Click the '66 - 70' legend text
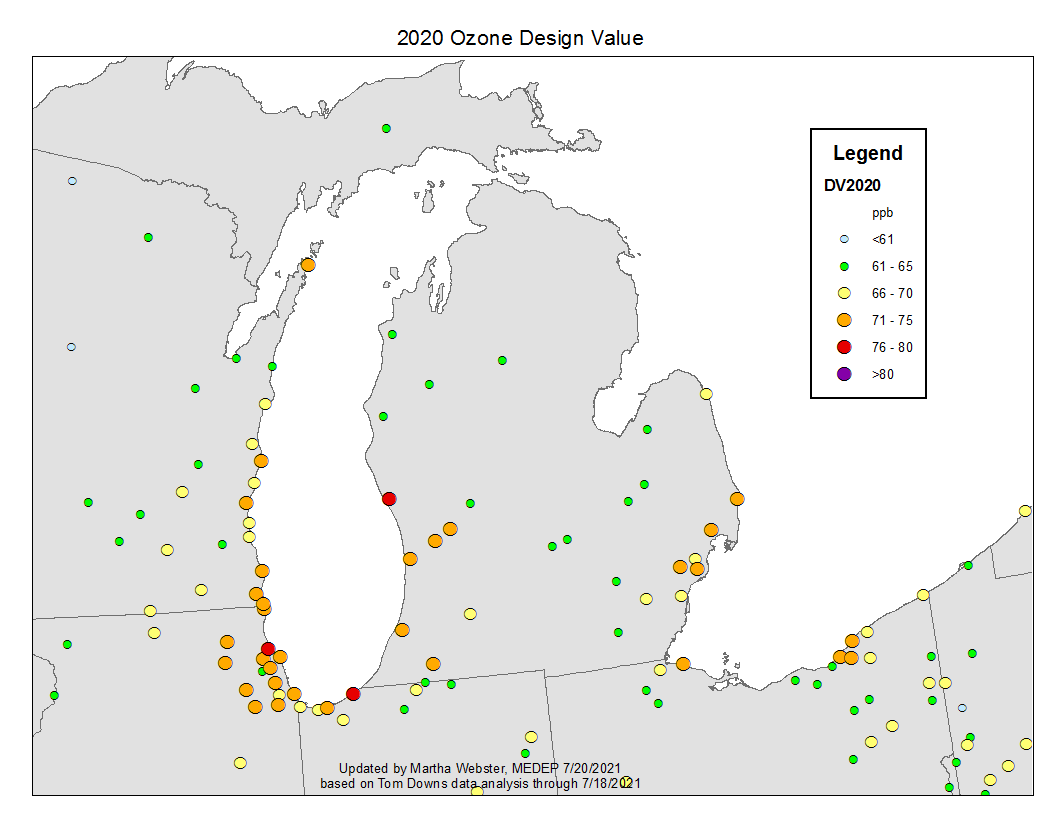Viewport: 1056px width, 816px height. click(x=892, y=294)
